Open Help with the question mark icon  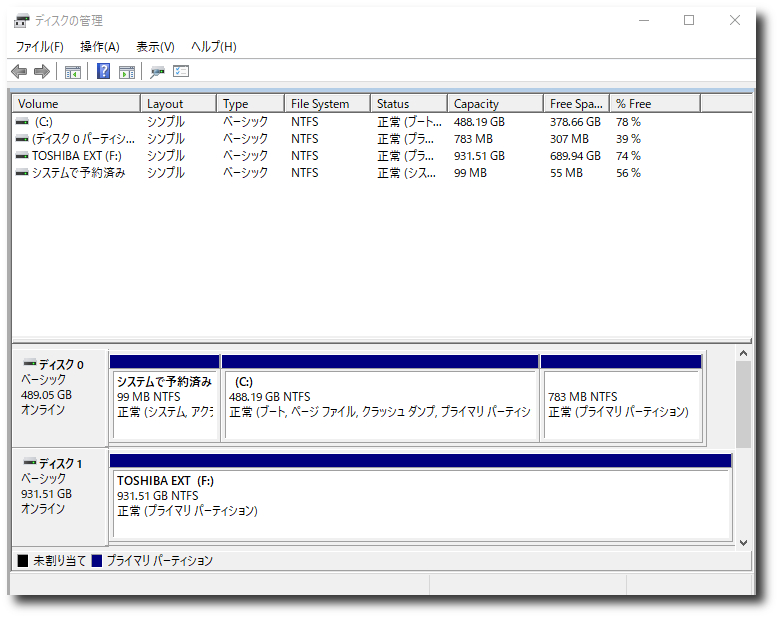coord(103,72)
